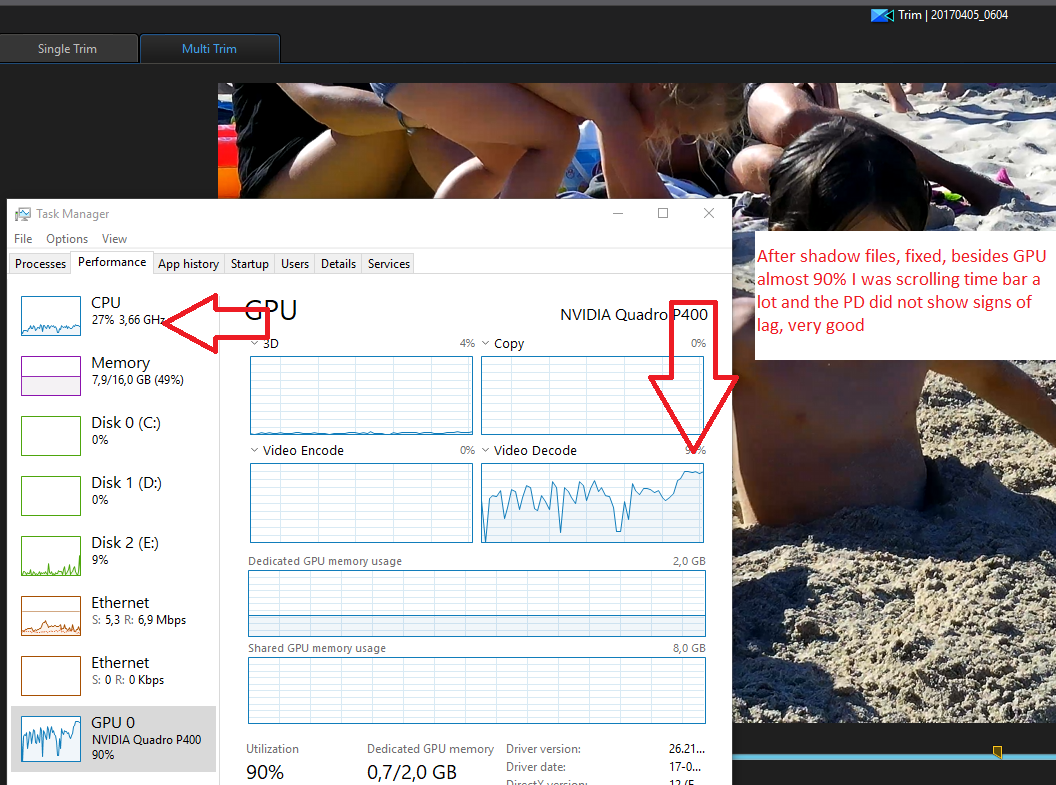
Task: Expand the 3D engine graph dropdown
Action: click(255, 343)
